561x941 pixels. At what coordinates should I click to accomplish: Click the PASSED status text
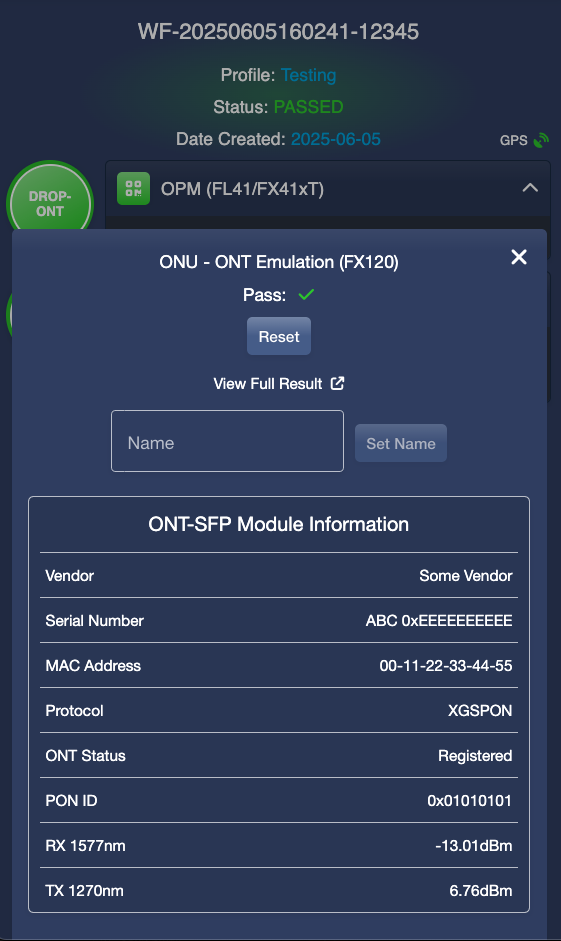coord(308,107)
